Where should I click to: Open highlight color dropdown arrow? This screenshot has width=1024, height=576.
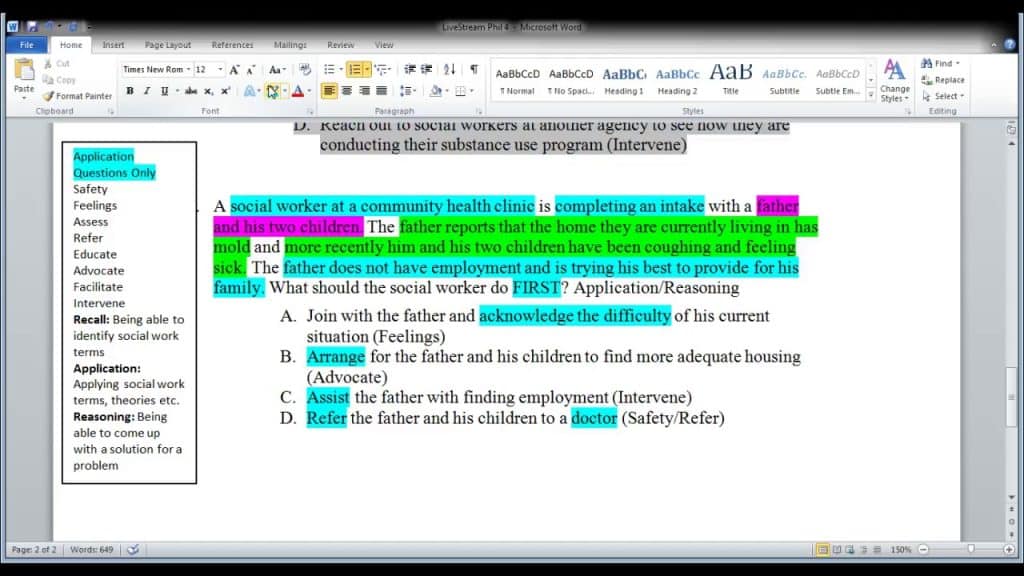click(285, 91)
